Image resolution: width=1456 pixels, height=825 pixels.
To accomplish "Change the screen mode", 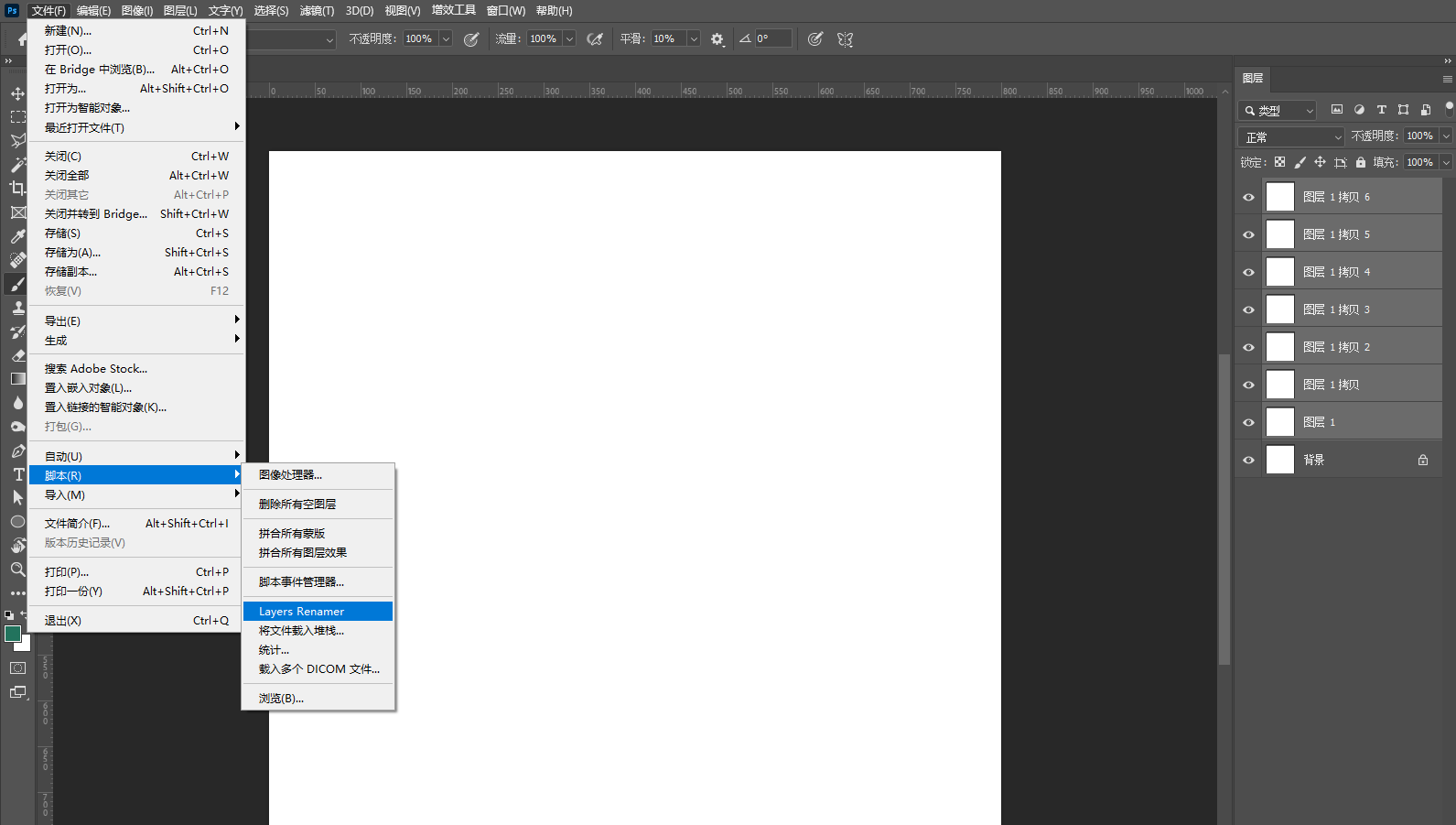I will 17,692.
